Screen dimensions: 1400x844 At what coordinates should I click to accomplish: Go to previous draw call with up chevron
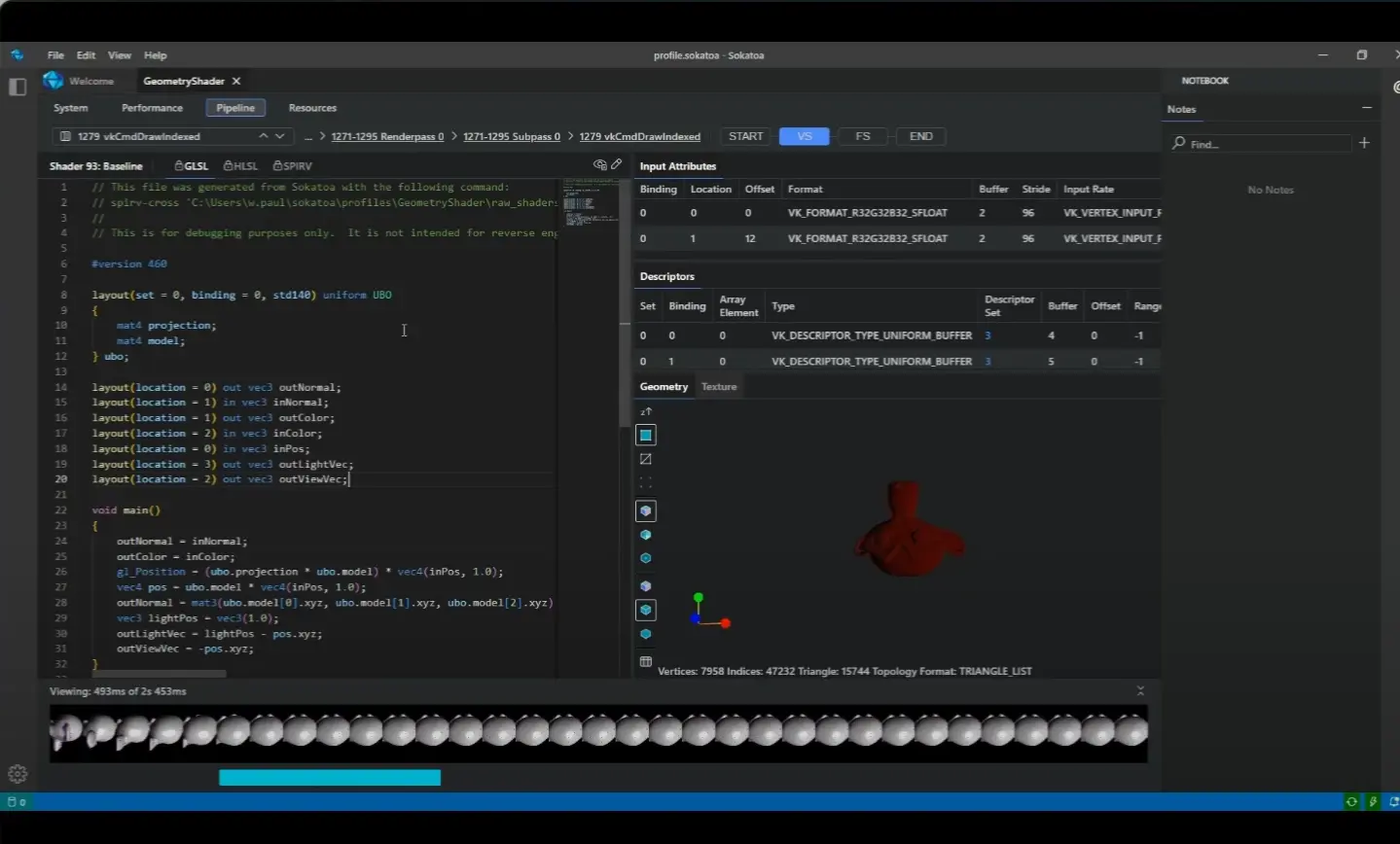(x=263, y=136)
